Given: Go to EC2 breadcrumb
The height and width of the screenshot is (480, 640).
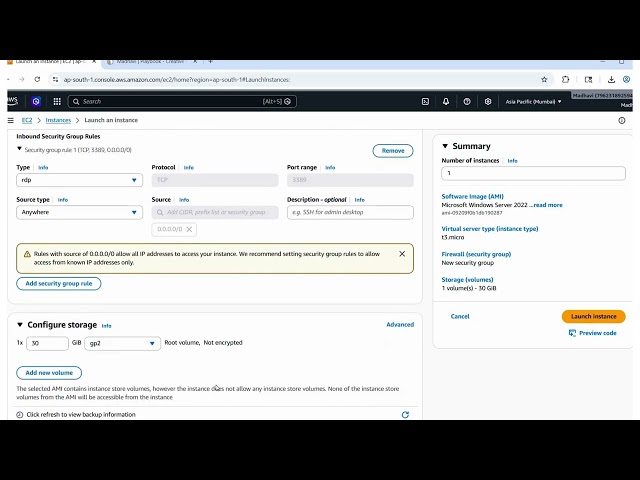Looking at the screenshot, I should [27, 120].
